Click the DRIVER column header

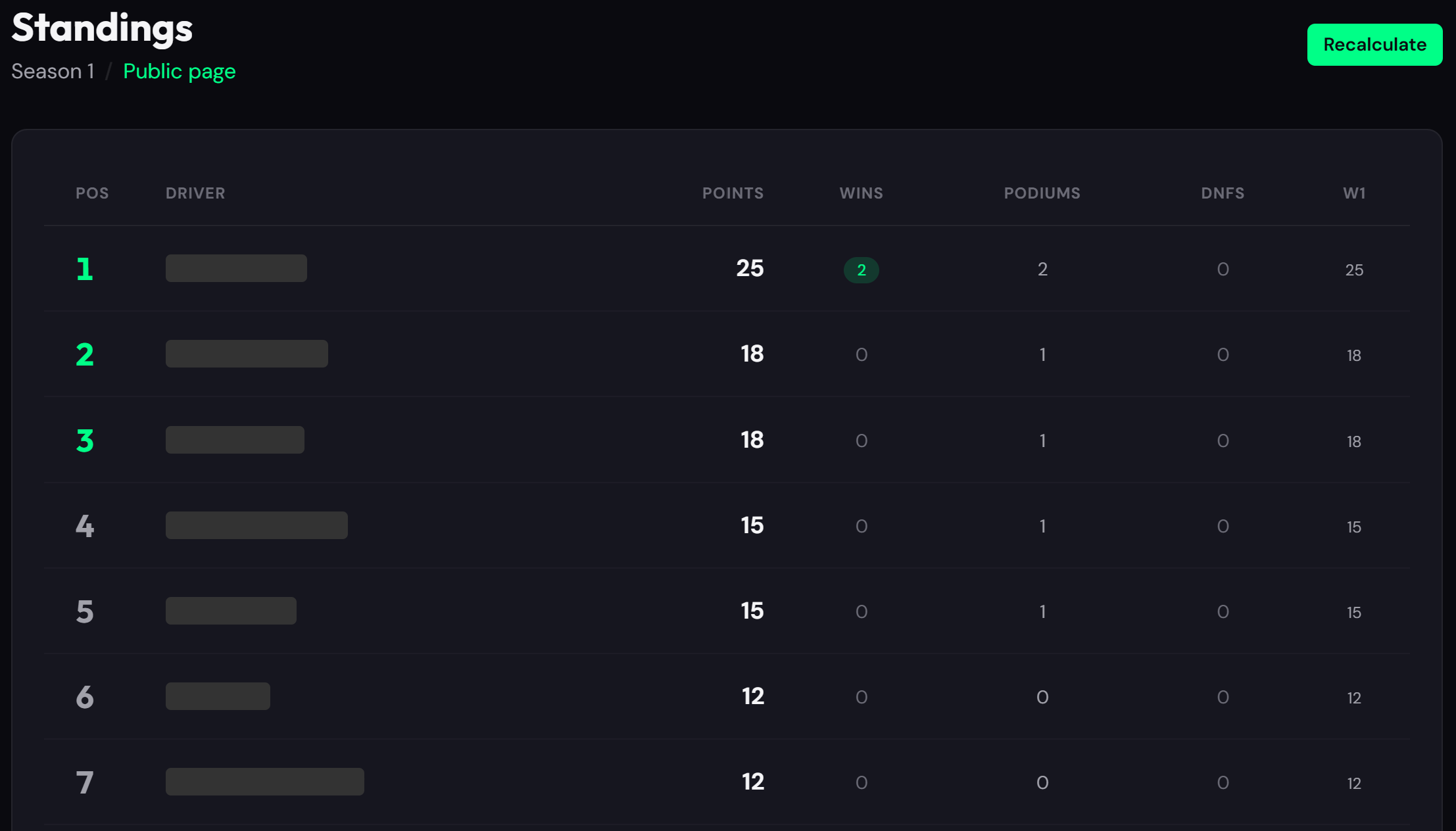click(195, 193)
